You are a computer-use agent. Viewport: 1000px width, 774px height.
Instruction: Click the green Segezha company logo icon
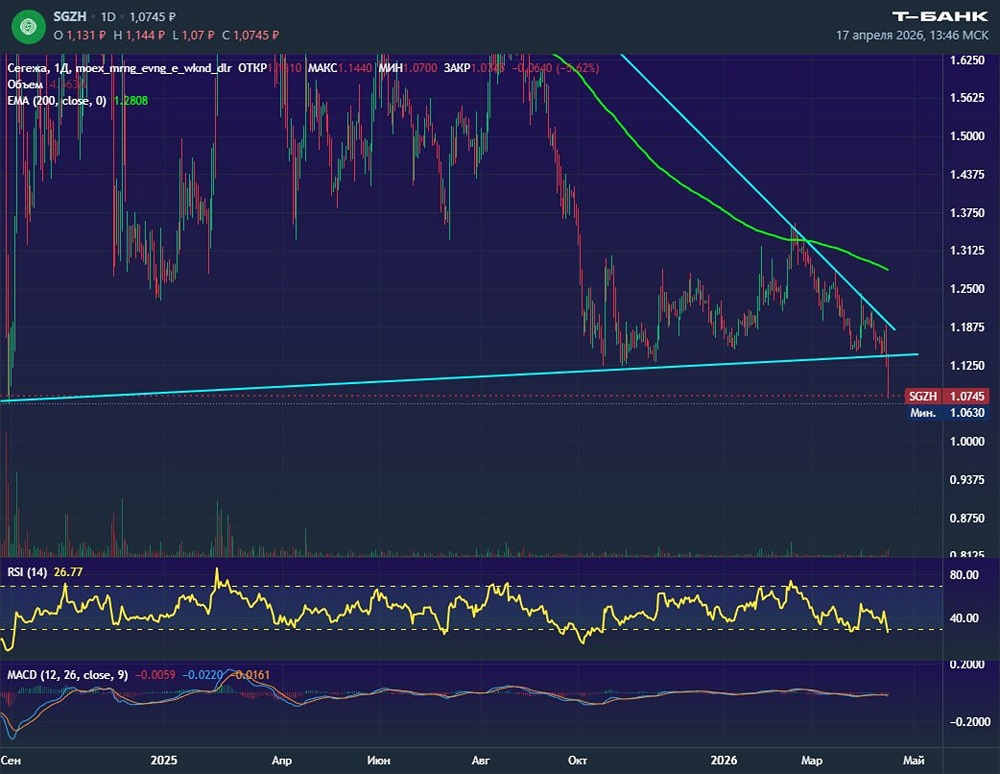pyautogui.click(x=28, y=26)
